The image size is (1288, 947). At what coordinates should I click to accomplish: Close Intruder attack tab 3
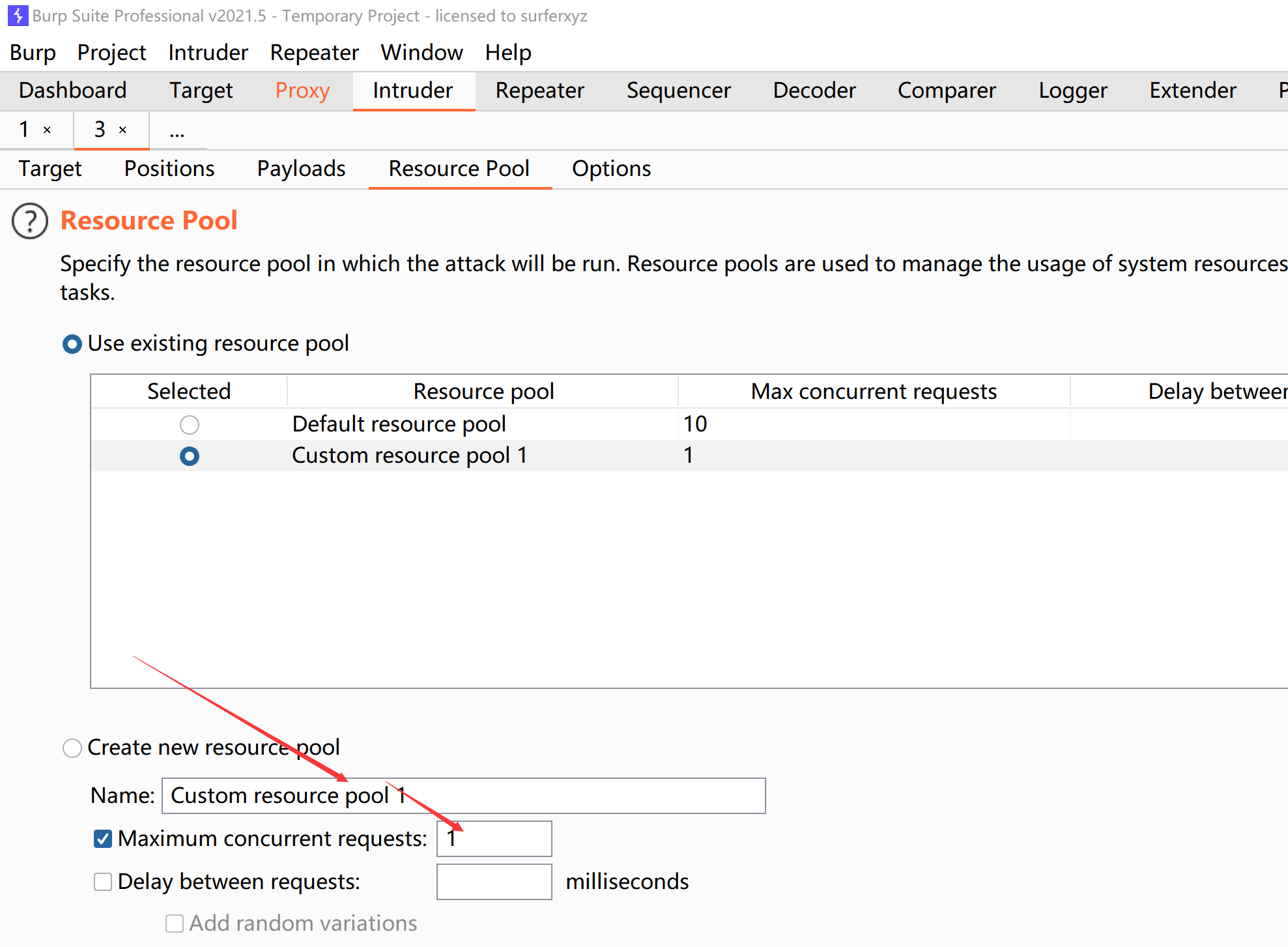[122, 130]
